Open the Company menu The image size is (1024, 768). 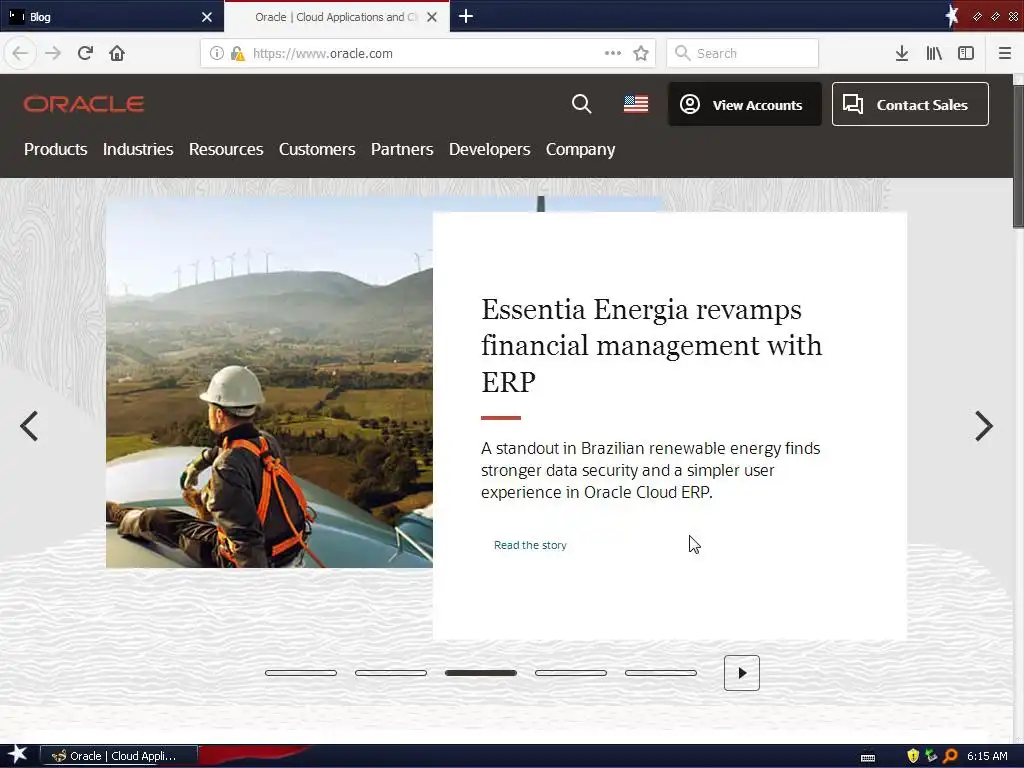581,150
